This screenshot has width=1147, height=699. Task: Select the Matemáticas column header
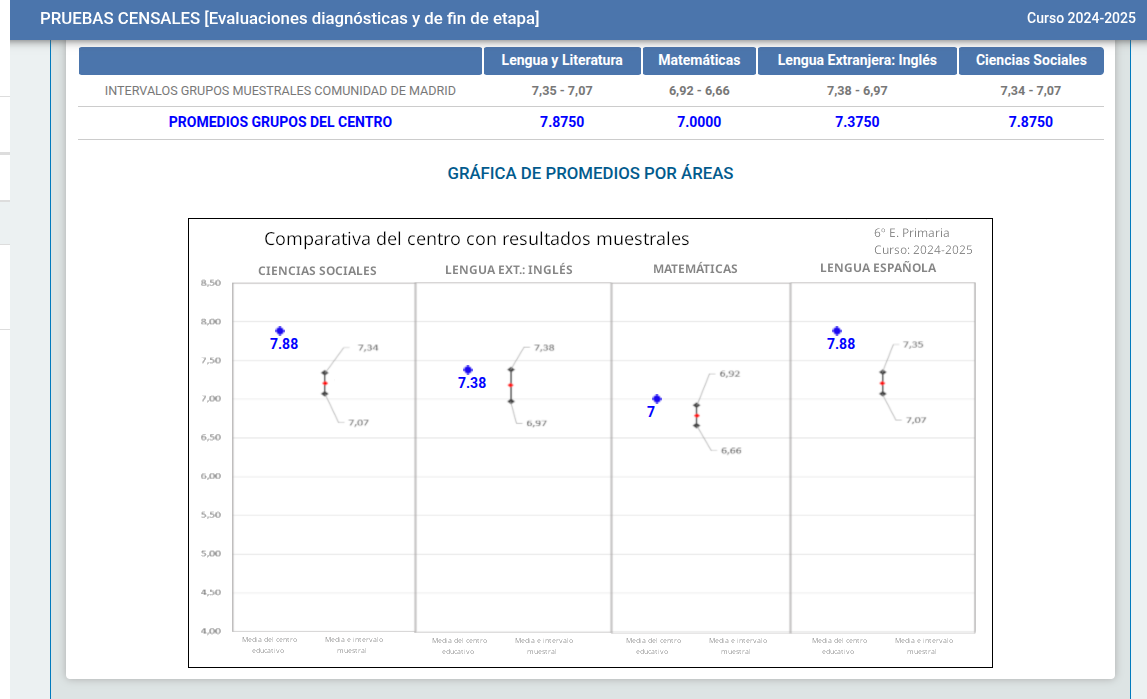(x=699, y=60)
